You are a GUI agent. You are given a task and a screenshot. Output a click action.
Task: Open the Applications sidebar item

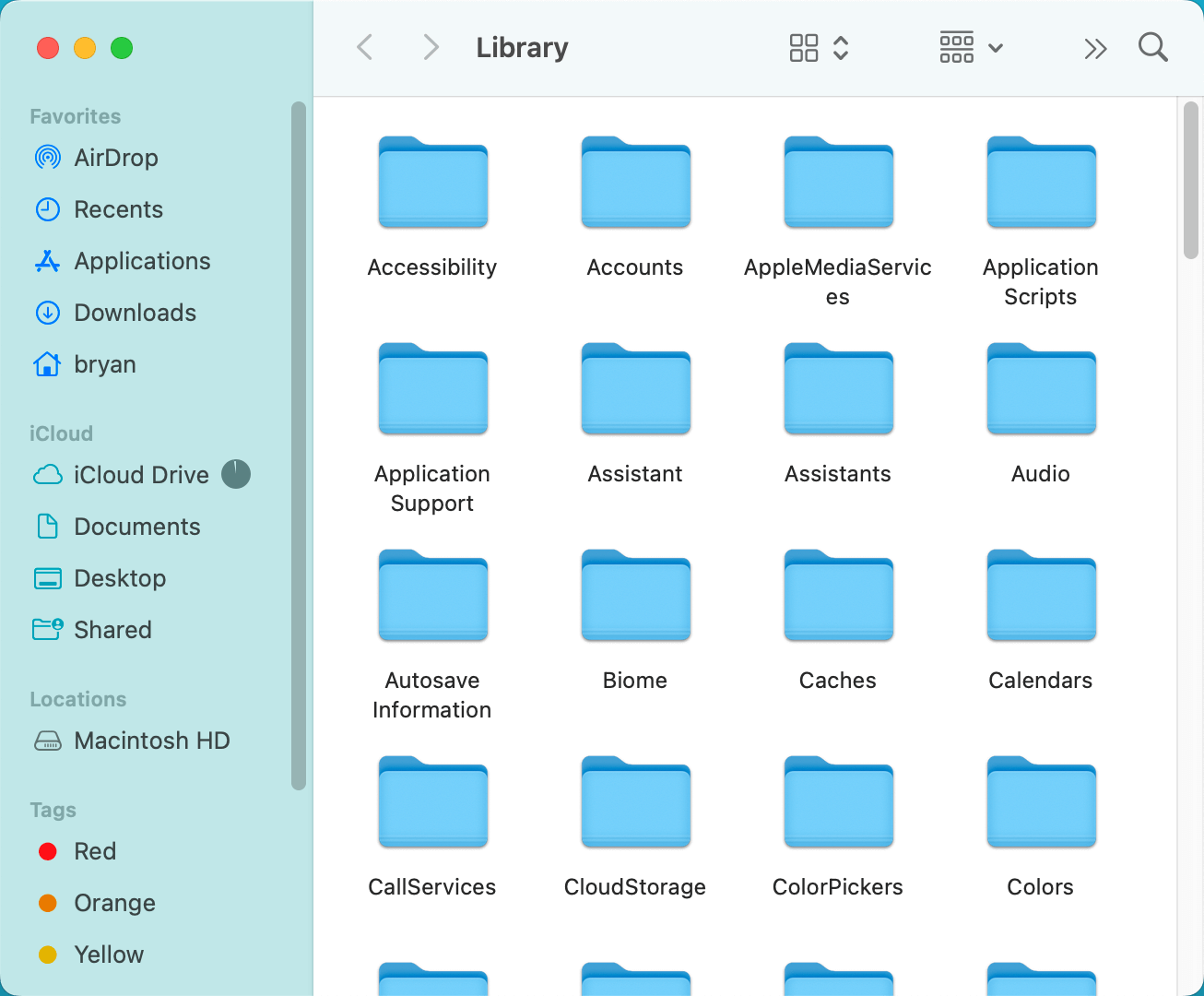tap(142, 261)
